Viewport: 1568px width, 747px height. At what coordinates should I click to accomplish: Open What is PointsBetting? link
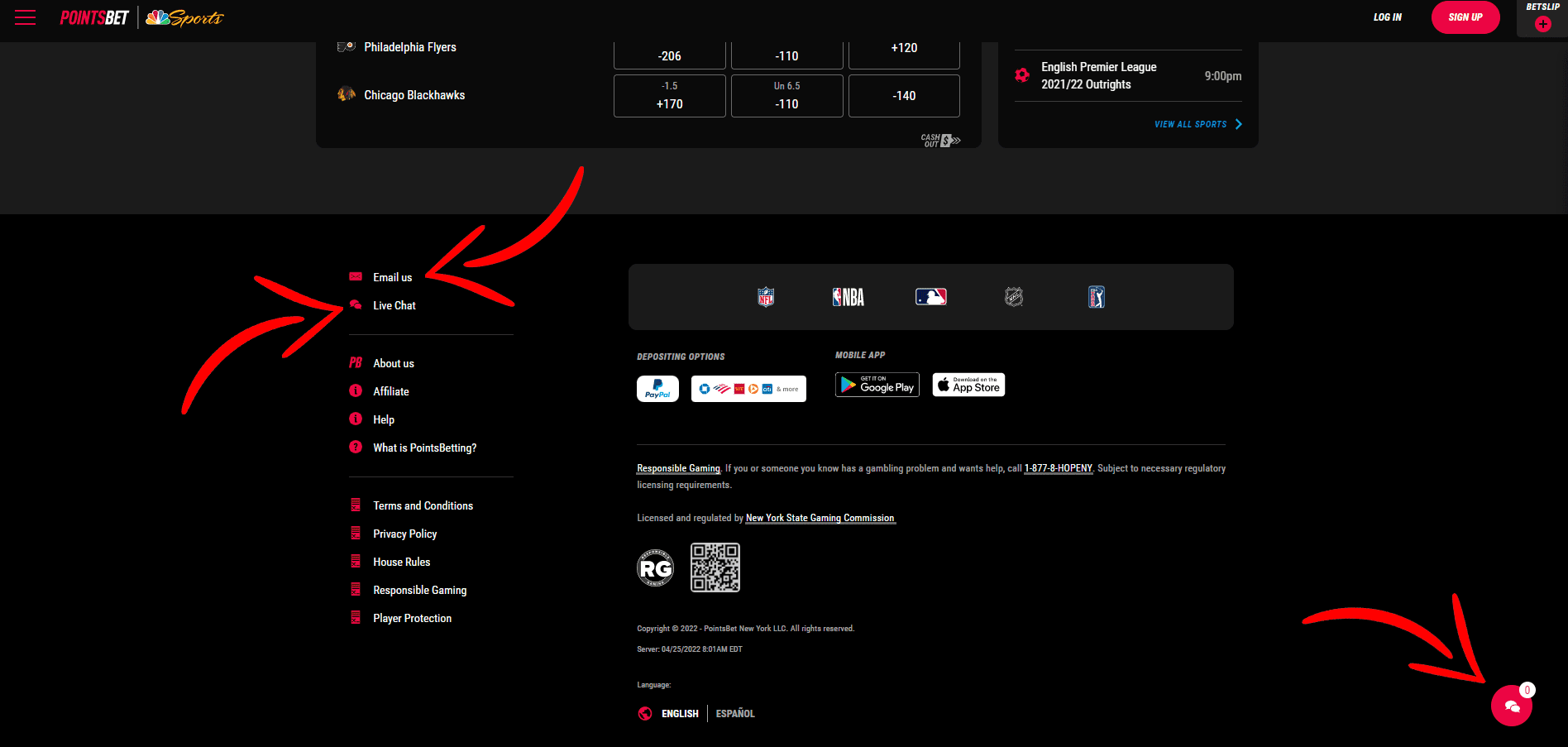coord(425,448)
